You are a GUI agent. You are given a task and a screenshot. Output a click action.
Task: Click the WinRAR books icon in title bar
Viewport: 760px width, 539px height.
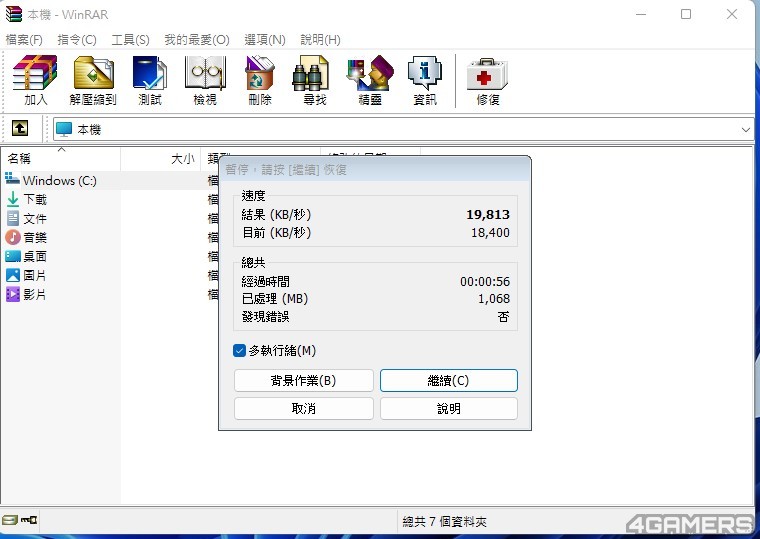coord(14,15)
